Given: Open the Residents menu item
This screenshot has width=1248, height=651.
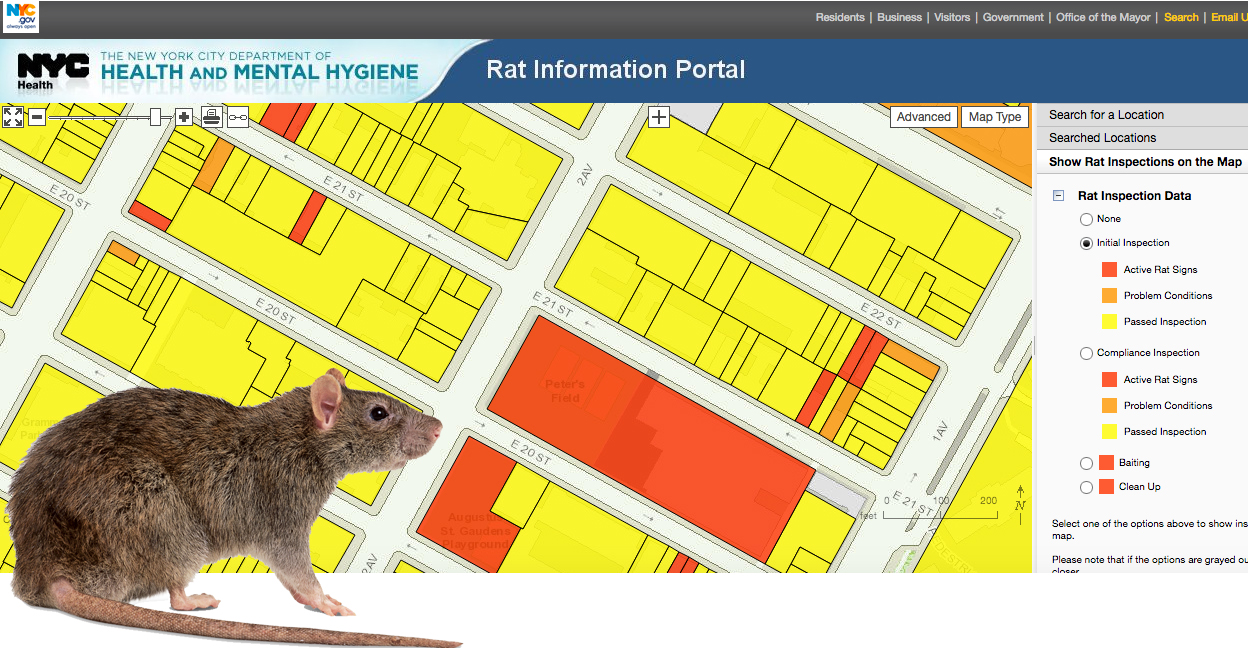Looking at the screenshot, I should (840, 17).
